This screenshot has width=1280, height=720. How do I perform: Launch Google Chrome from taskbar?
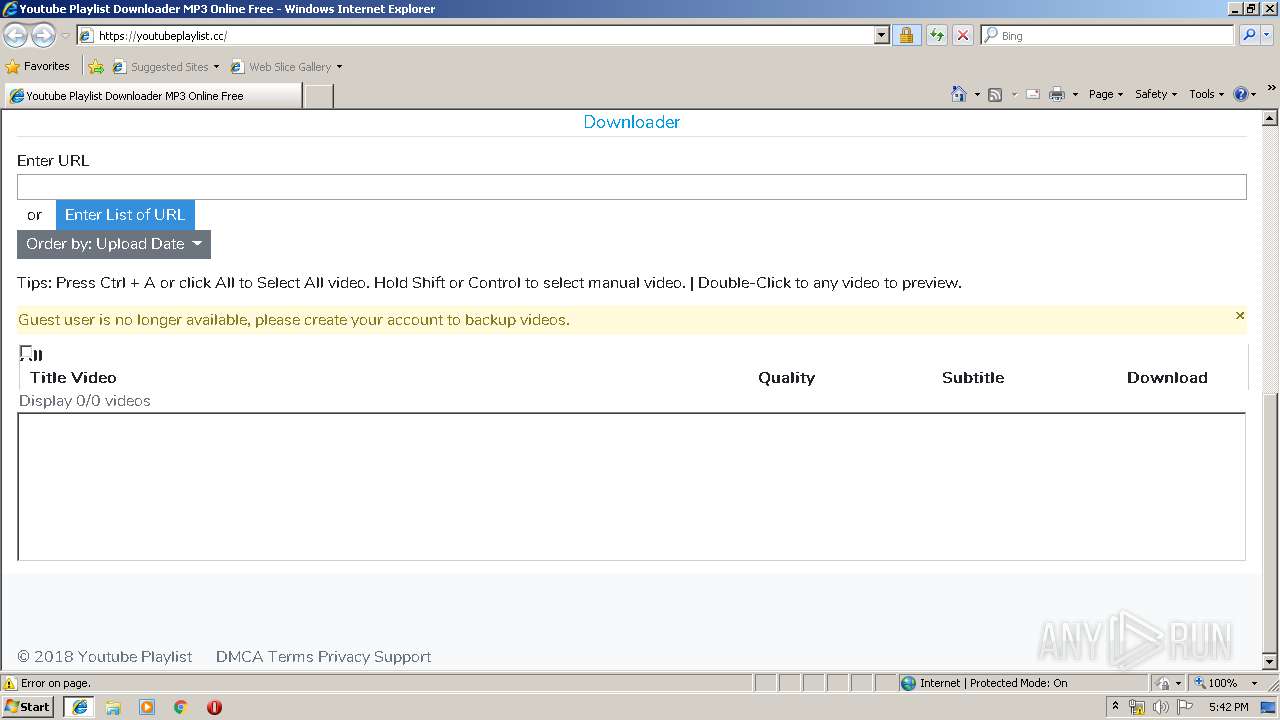click(x=181, y=707)
